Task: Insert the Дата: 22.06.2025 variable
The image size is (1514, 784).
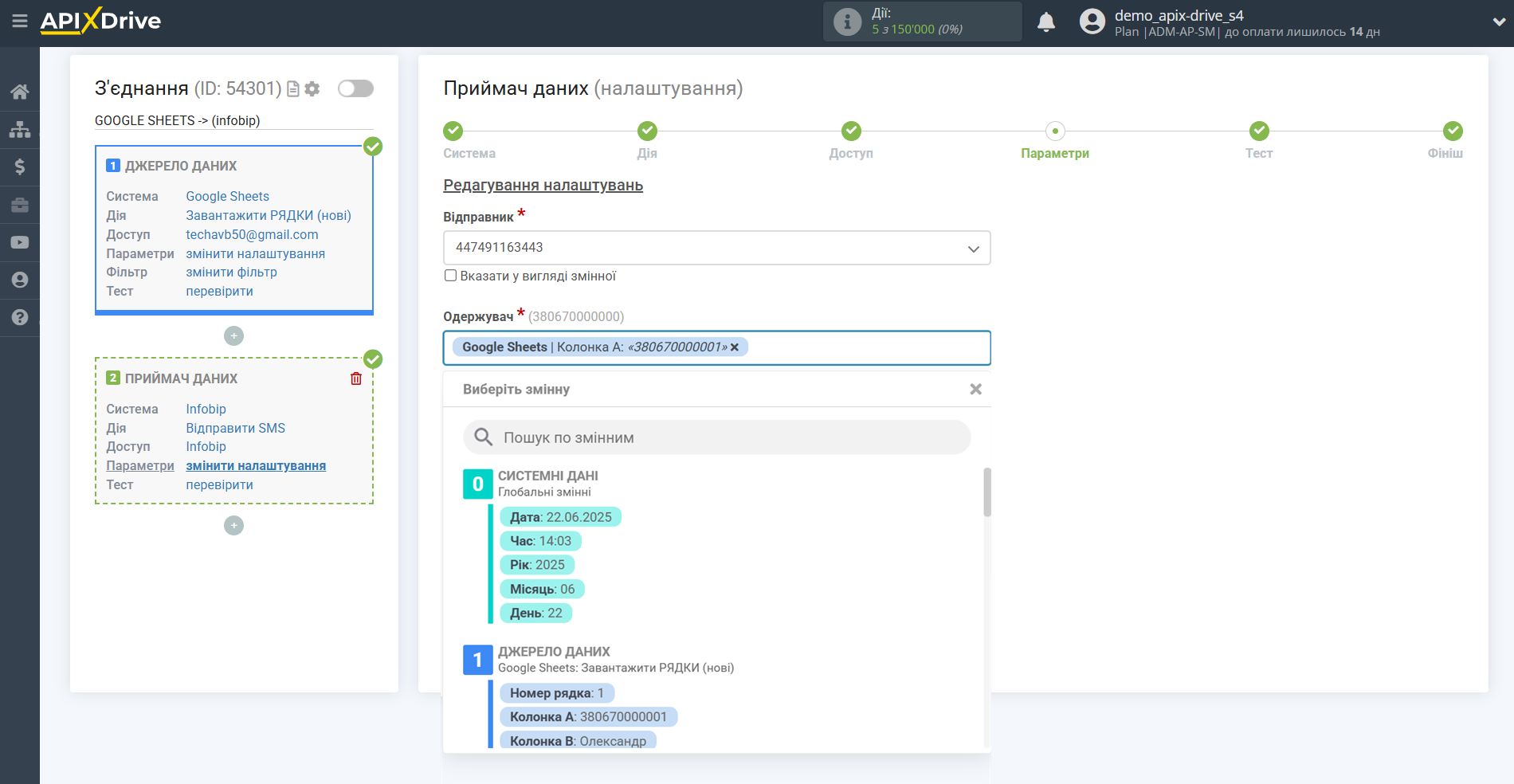Action: (x=560, y=517)
